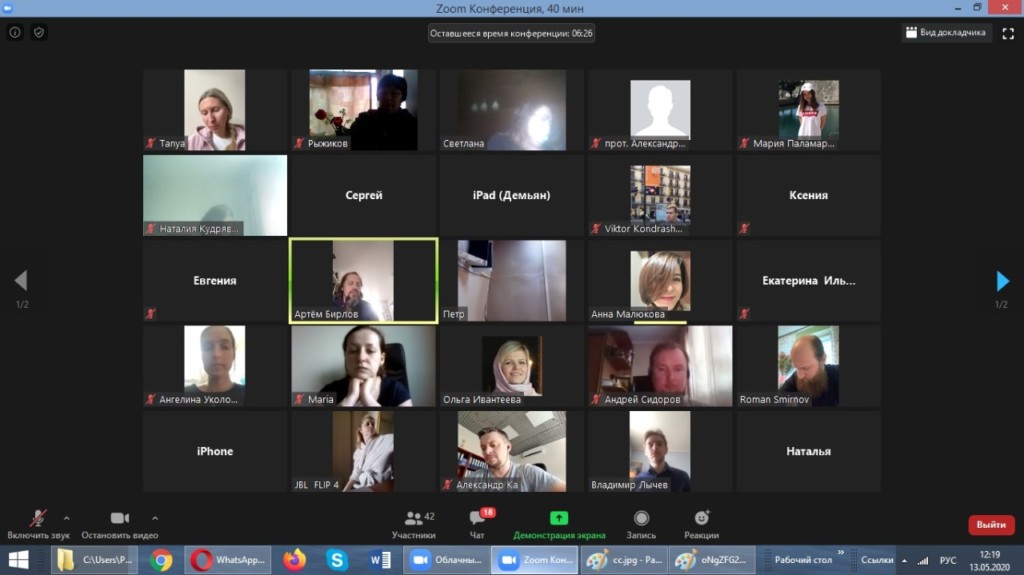Enter full screen mode icon
Screen dimensions: 1024x575
1006,32
